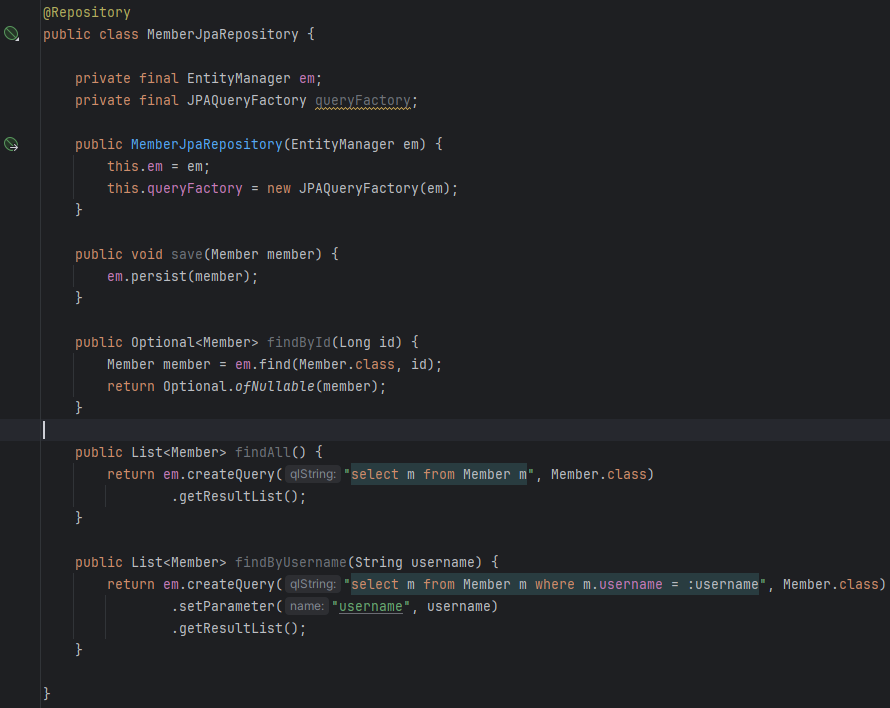Click the save method name
The image size is (890, 708).
[187, 254]
